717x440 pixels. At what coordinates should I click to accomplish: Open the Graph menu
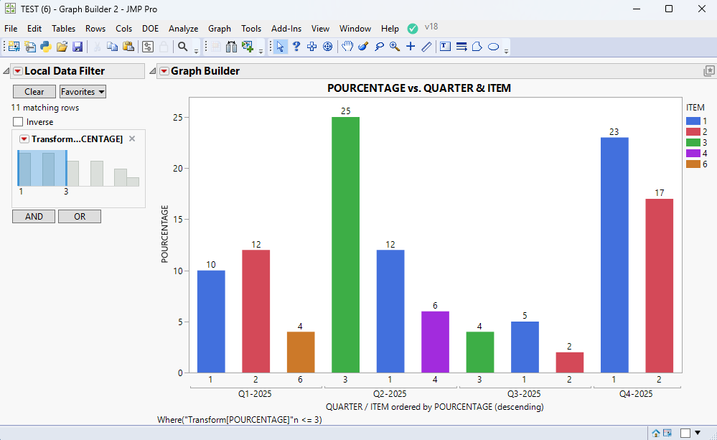(219, 28)
